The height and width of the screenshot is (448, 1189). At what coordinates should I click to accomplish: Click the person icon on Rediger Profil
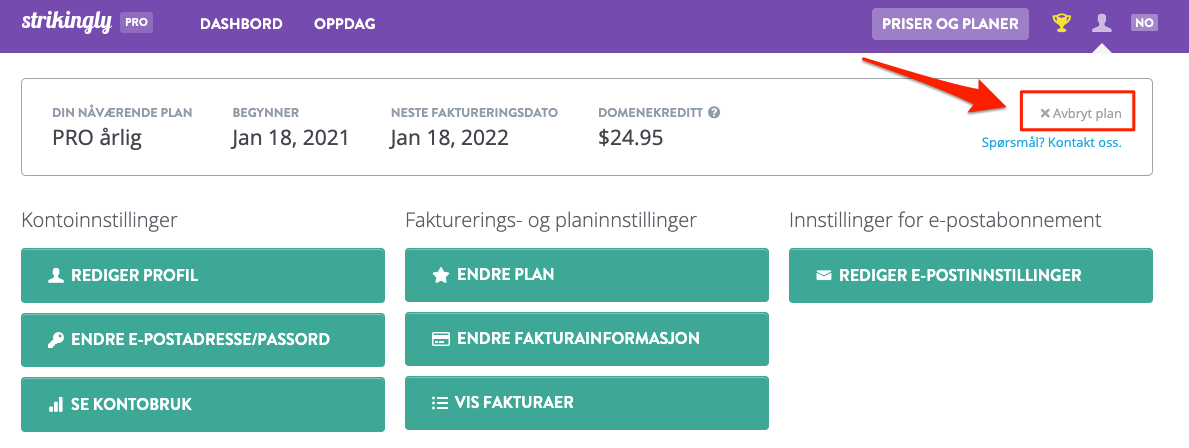pyautogui.click(x=55, y=275)
